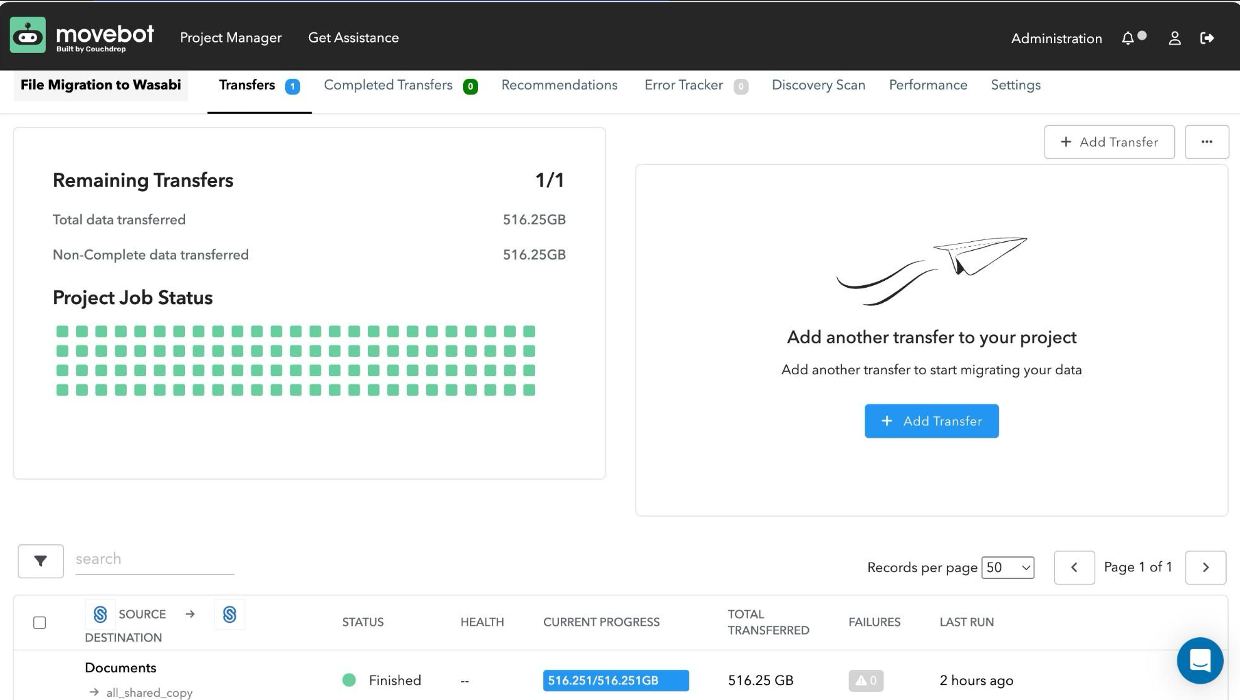Screen dimensions: 1240x700
Task: Click the grey Error Tracker count badge
Action: [x=741, y=86]
